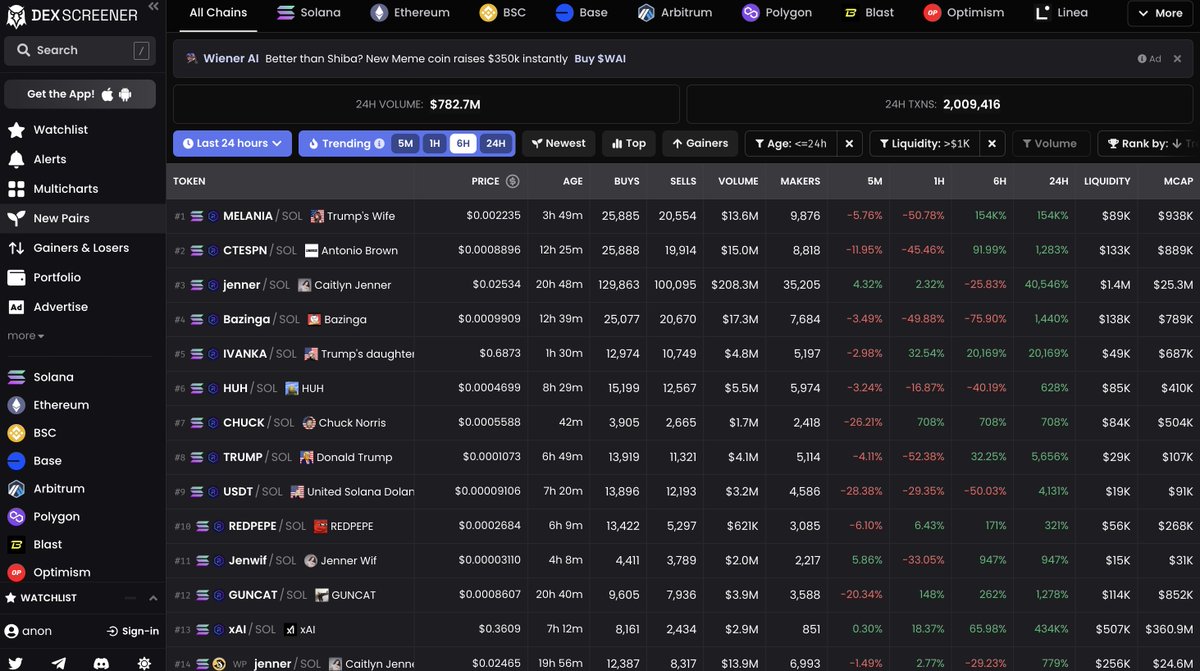Viewport: 1200px width, 671px height.
Task: Switch to Base chain tab
Action: click(581, 13)
